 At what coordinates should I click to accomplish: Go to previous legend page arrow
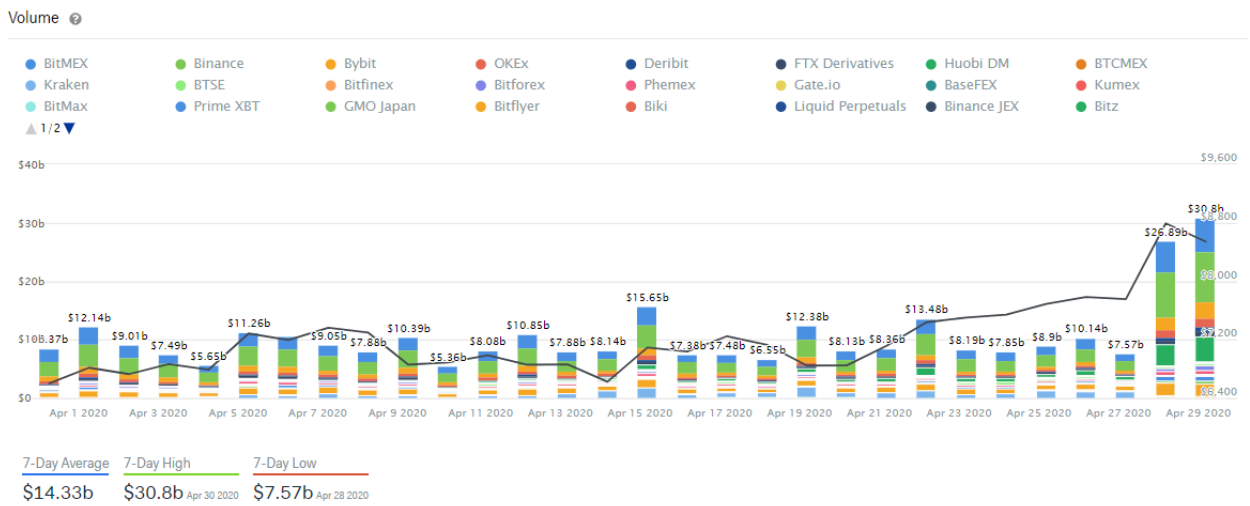tap(31, 128)
